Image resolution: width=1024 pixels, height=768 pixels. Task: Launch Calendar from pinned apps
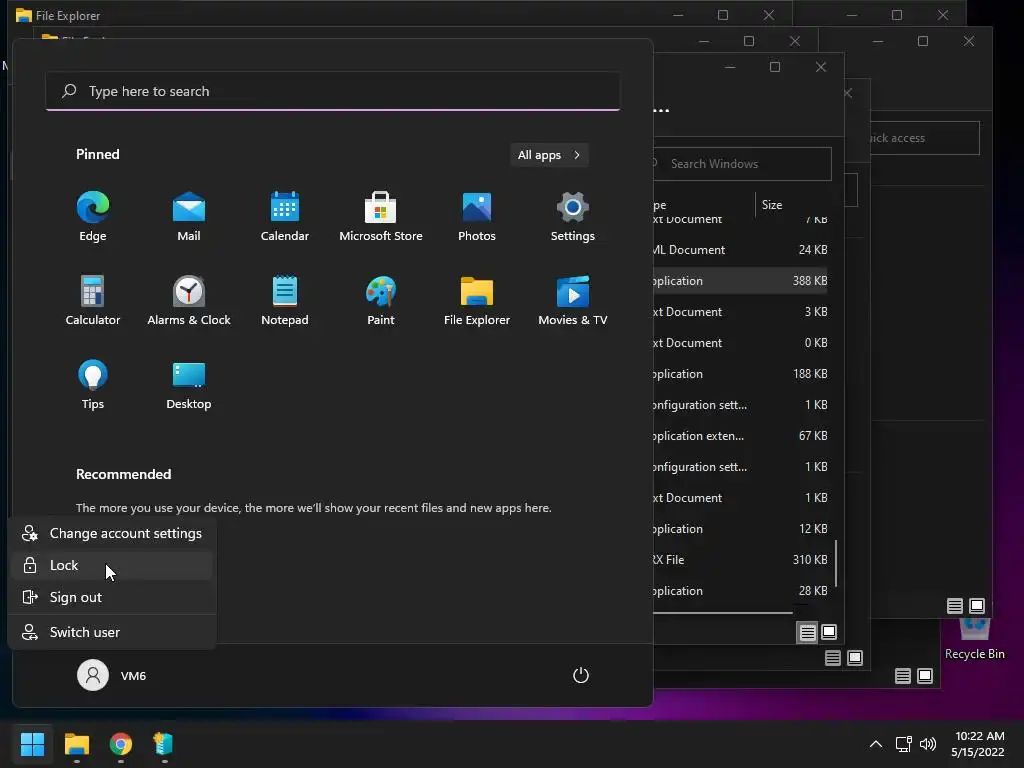pos(285,216)
